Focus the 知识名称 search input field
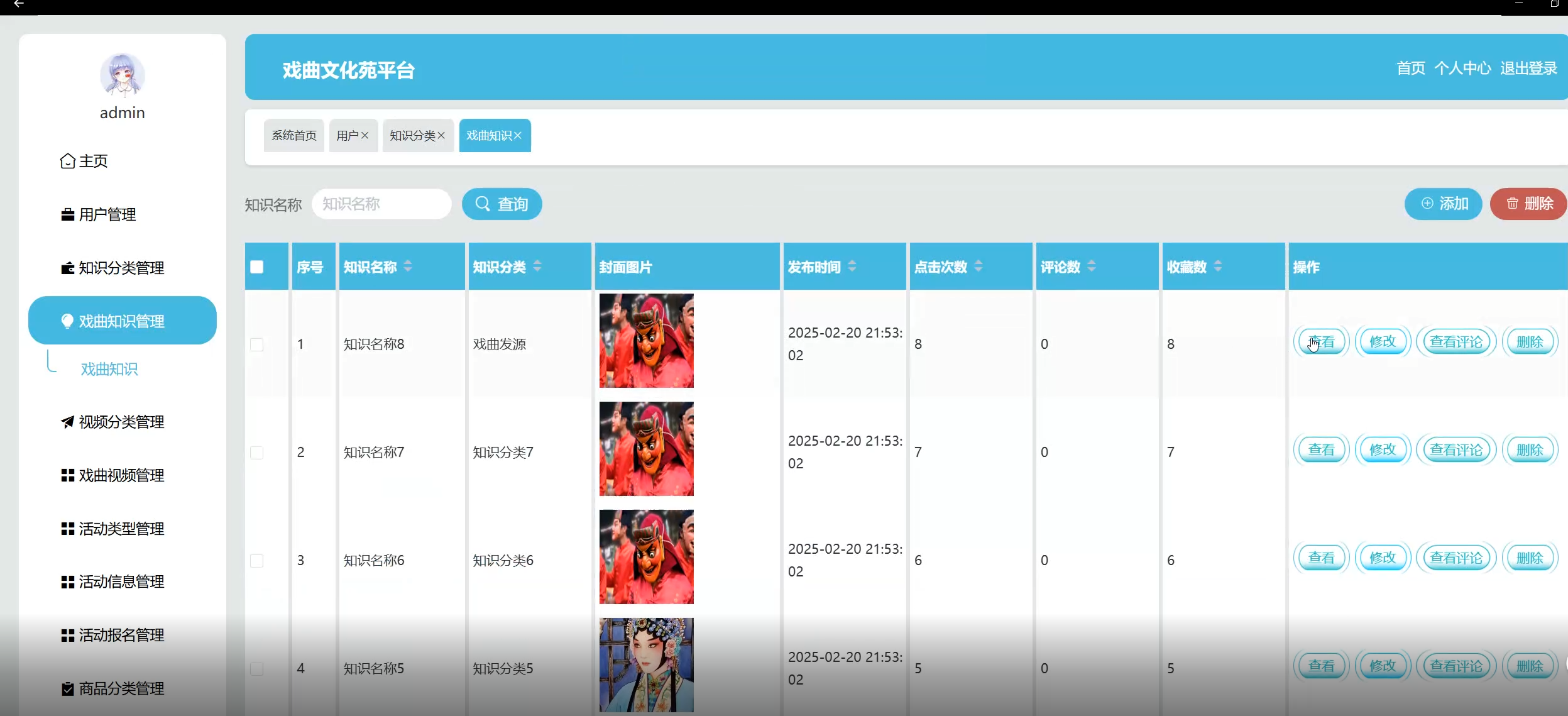1568x716 pixels. coord(381,204)
